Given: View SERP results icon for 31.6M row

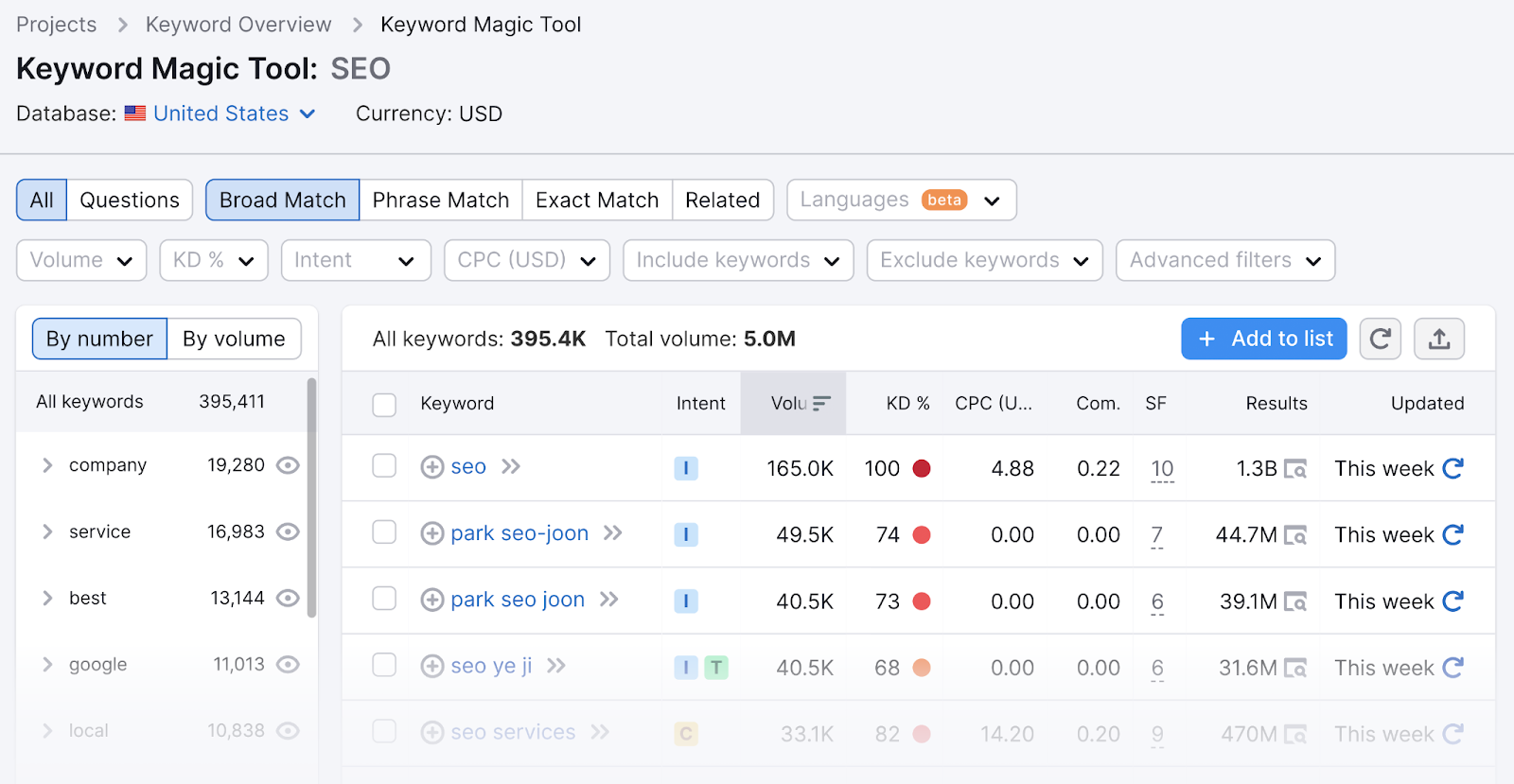Looking at the screenshot, I should (1295, 668).
